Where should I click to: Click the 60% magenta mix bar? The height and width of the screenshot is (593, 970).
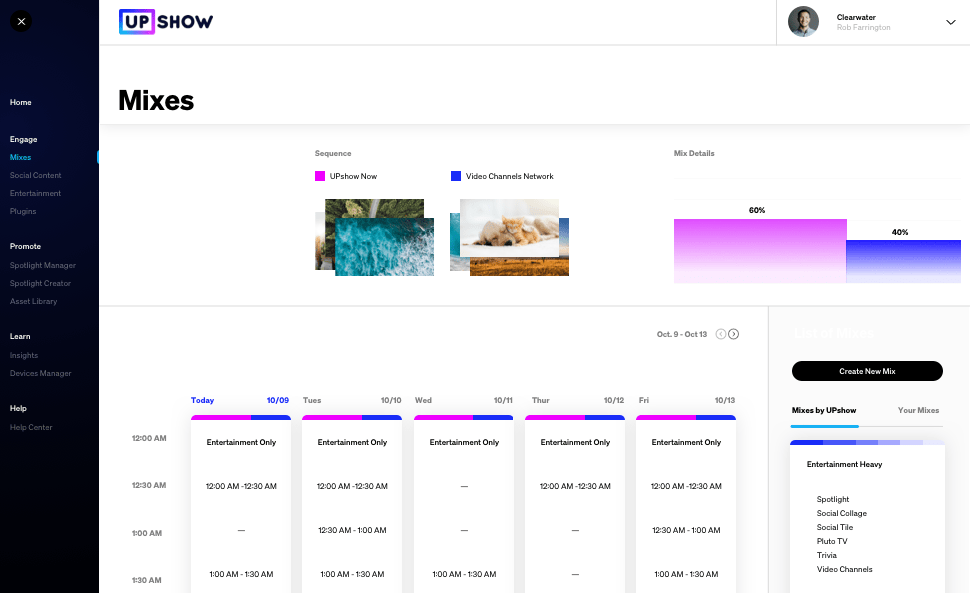point(759,250)
